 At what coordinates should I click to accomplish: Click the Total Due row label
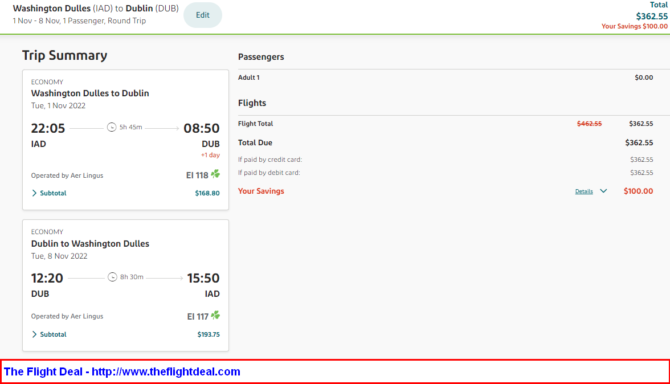[255, 143]
